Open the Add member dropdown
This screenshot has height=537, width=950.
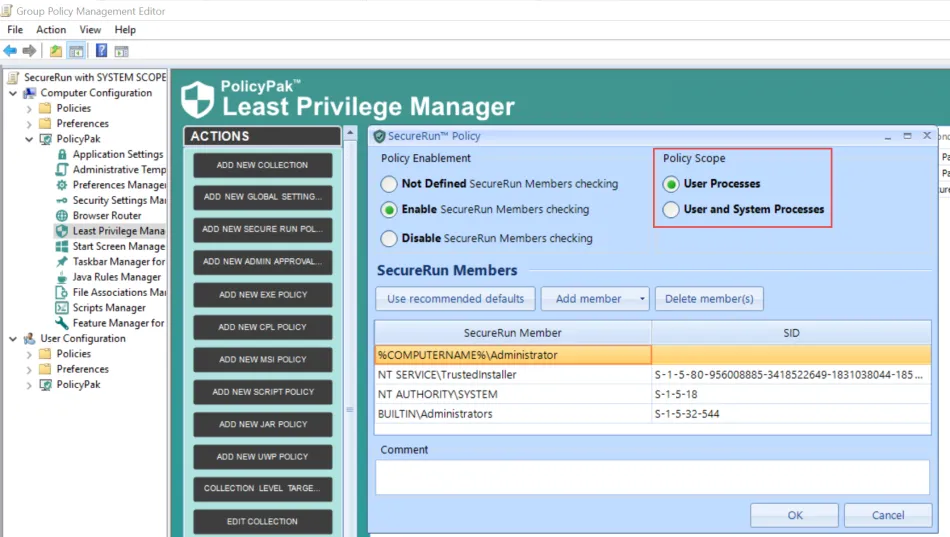click(x=595, y=298)
